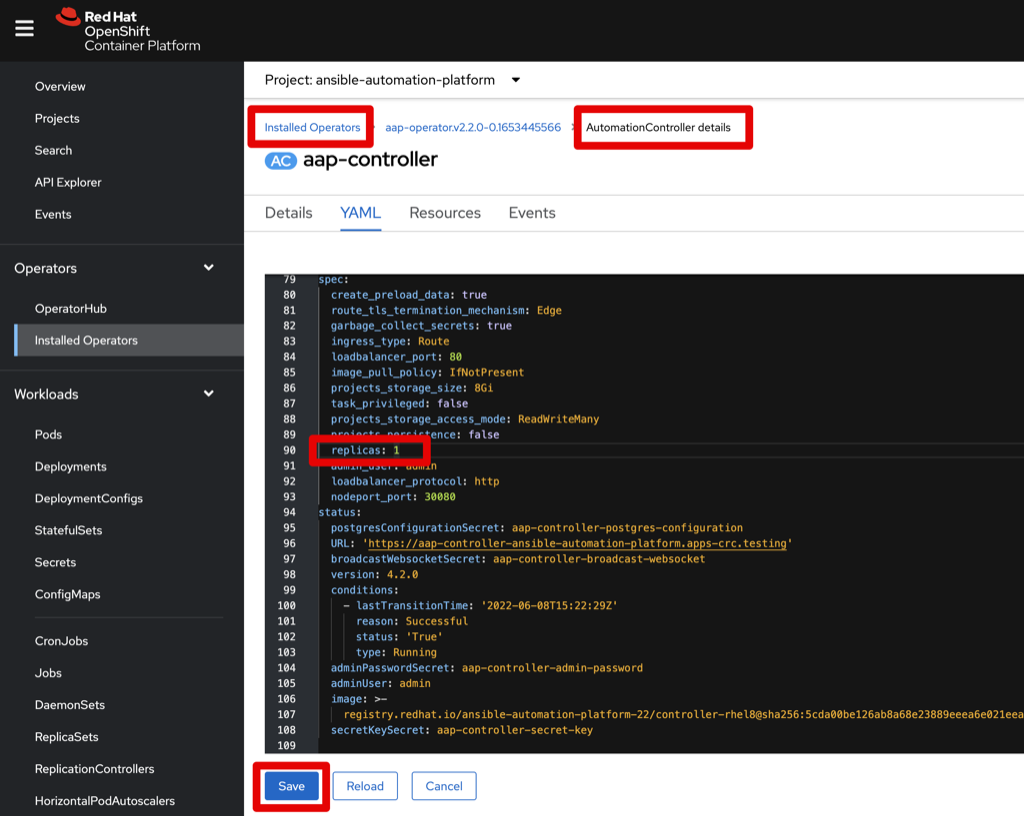The image size is (1024, 816).
Task: Click the 'adminUser: admin' YAML line
Action: (381, 683)
